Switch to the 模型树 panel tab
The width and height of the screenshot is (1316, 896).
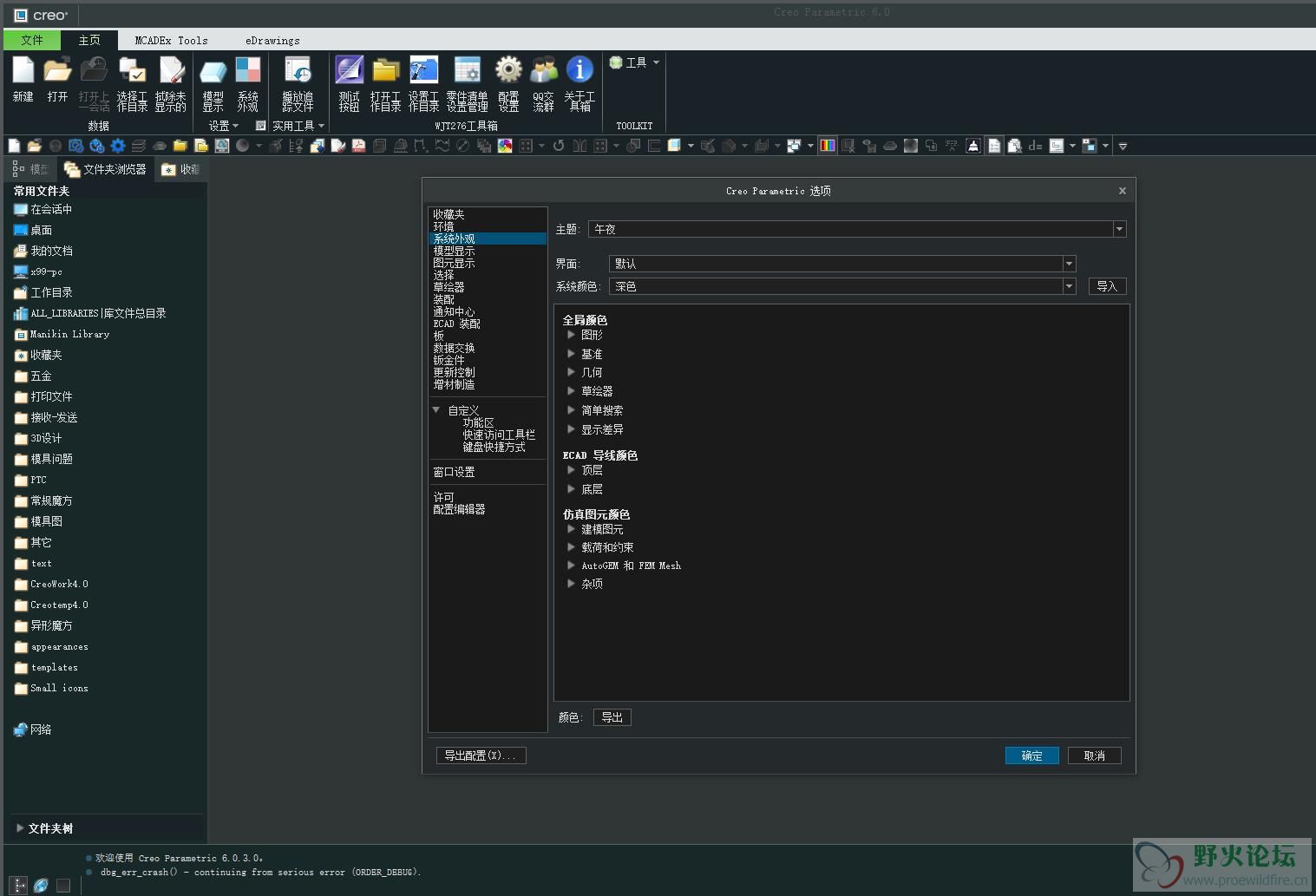point(30,169)
